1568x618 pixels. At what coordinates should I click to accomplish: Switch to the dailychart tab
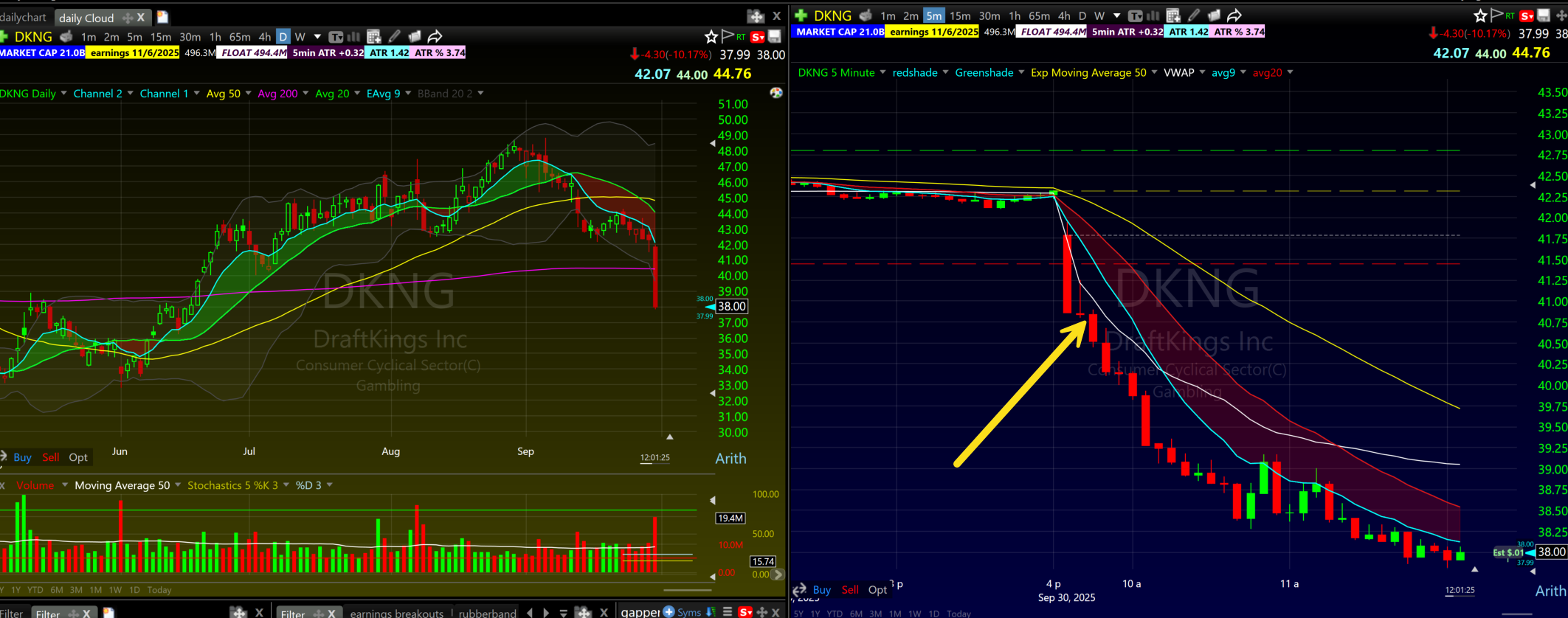pyautogui.click(x=24, y=17)
